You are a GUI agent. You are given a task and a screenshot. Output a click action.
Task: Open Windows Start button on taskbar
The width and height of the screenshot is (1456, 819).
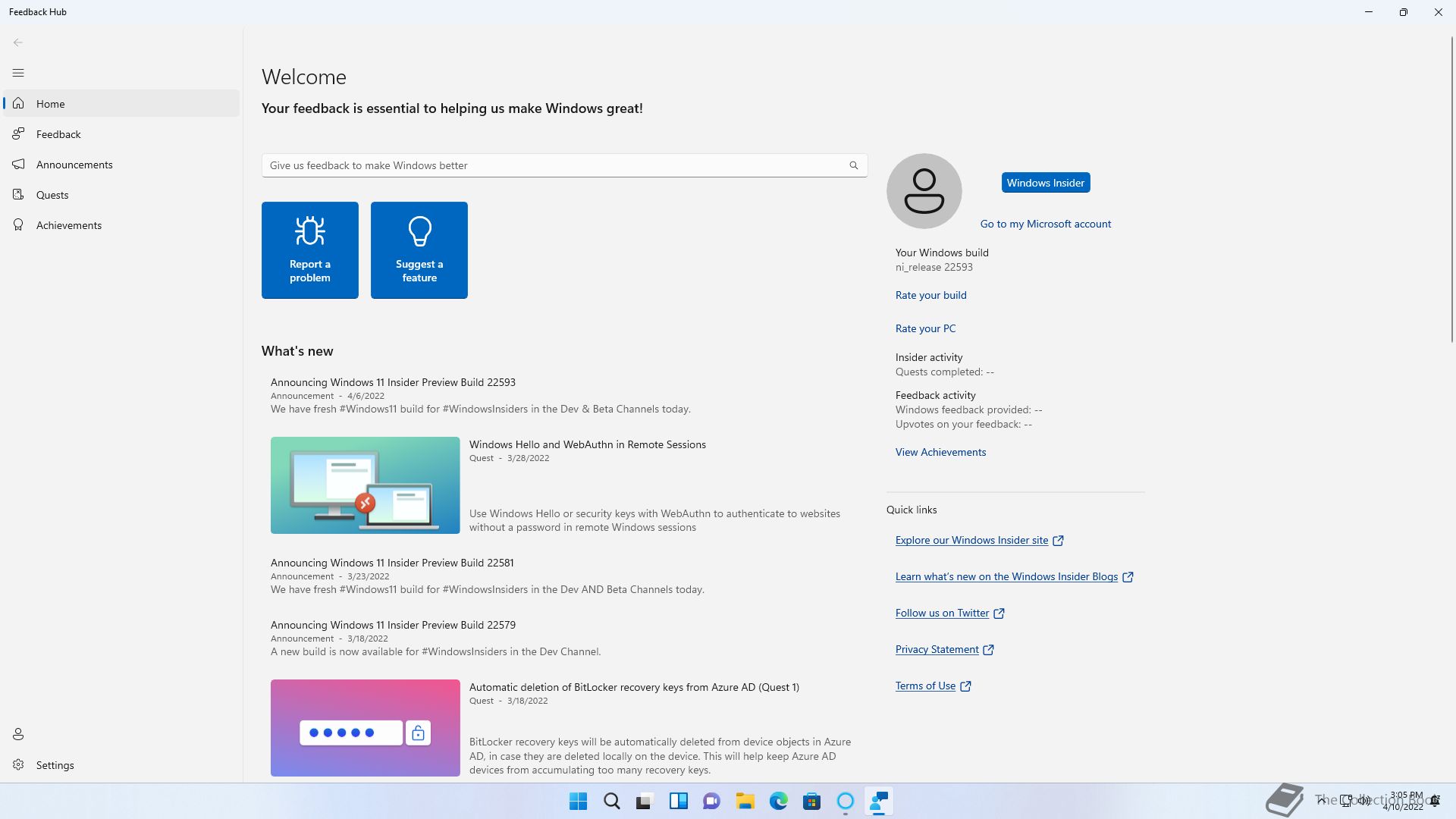point(578,802)
